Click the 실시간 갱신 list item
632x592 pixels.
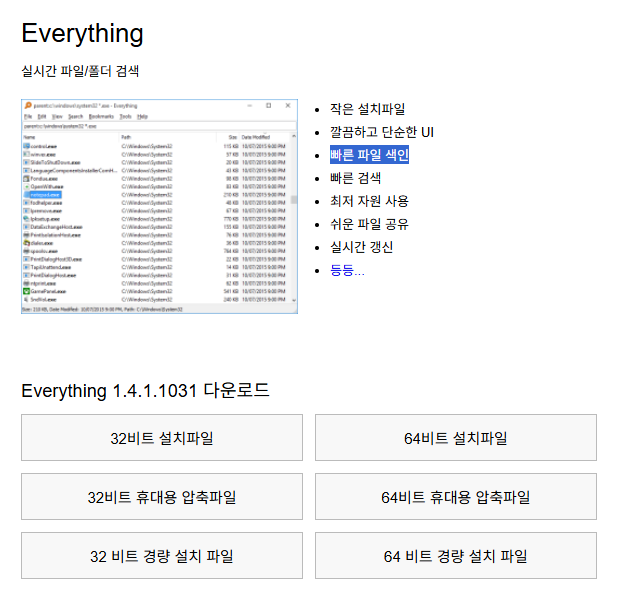tap(361, 247)
